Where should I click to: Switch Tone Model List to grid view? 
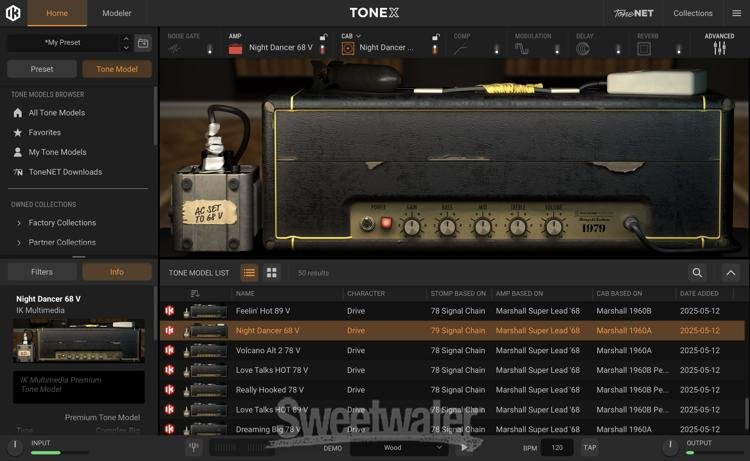point(272,273)
